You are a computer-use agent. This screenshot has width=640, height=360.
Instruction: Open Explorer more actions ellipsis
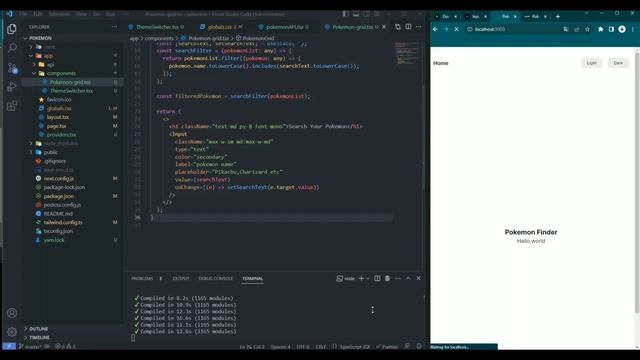click(x=114, y=27)
